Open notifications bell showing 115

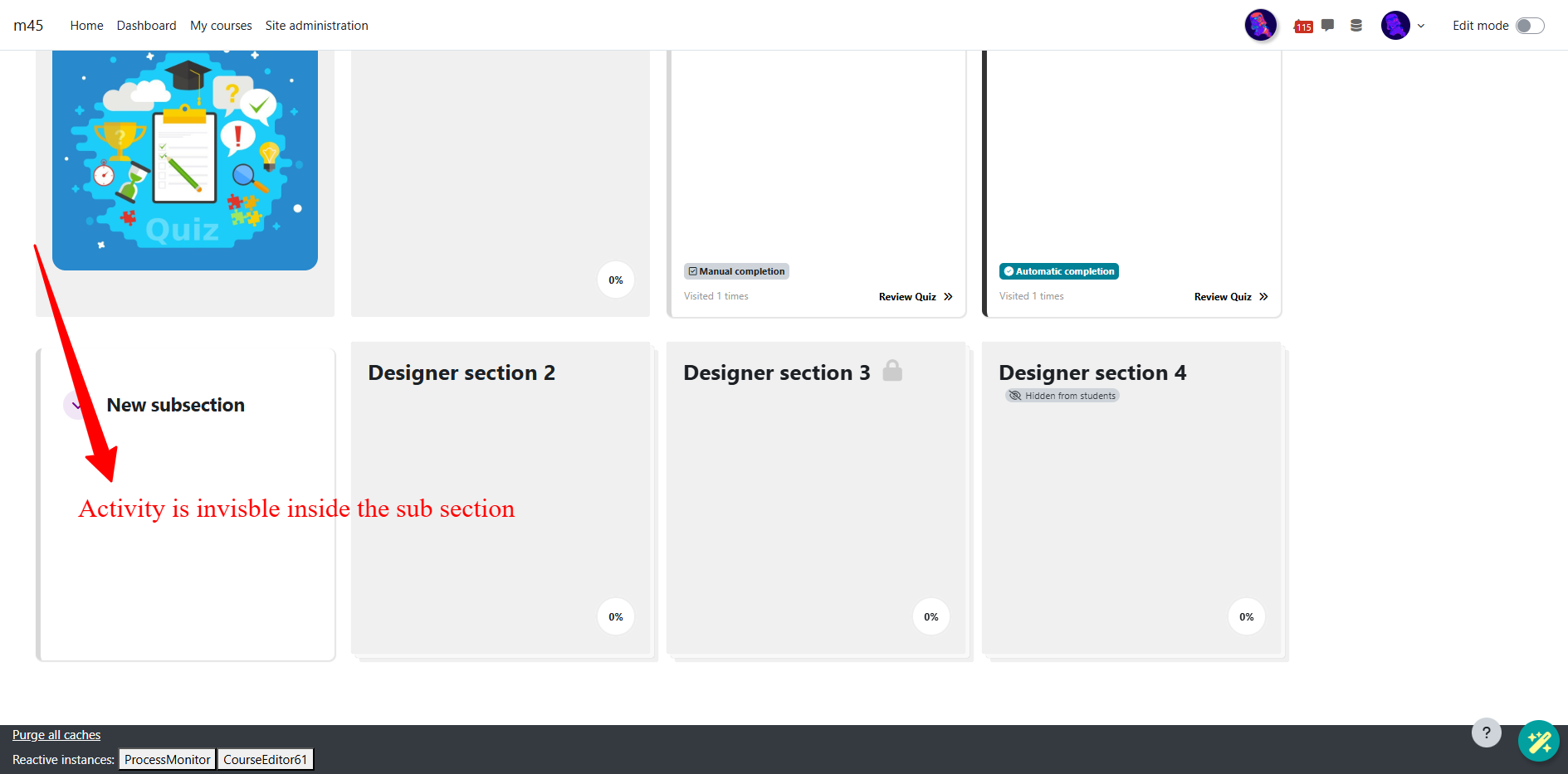click(1303, 27)
